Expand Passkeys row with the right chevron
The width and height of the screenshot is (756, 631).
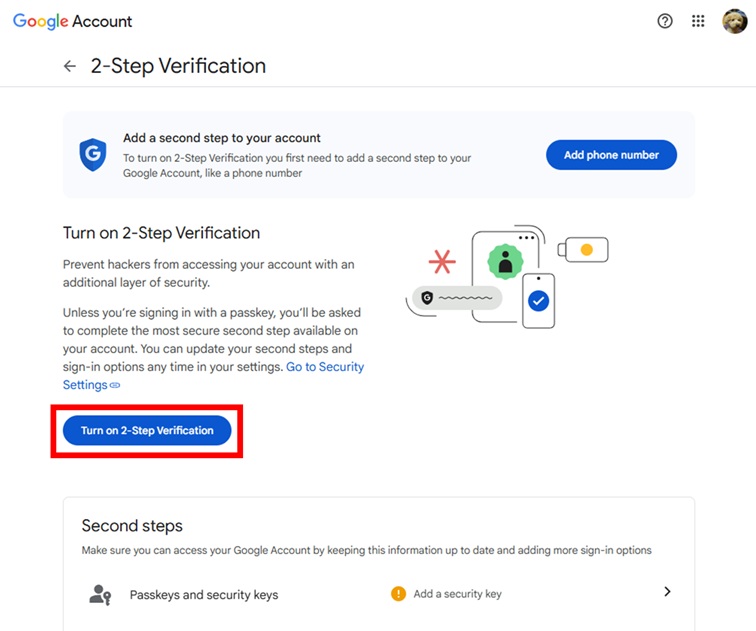click(667, 592)
